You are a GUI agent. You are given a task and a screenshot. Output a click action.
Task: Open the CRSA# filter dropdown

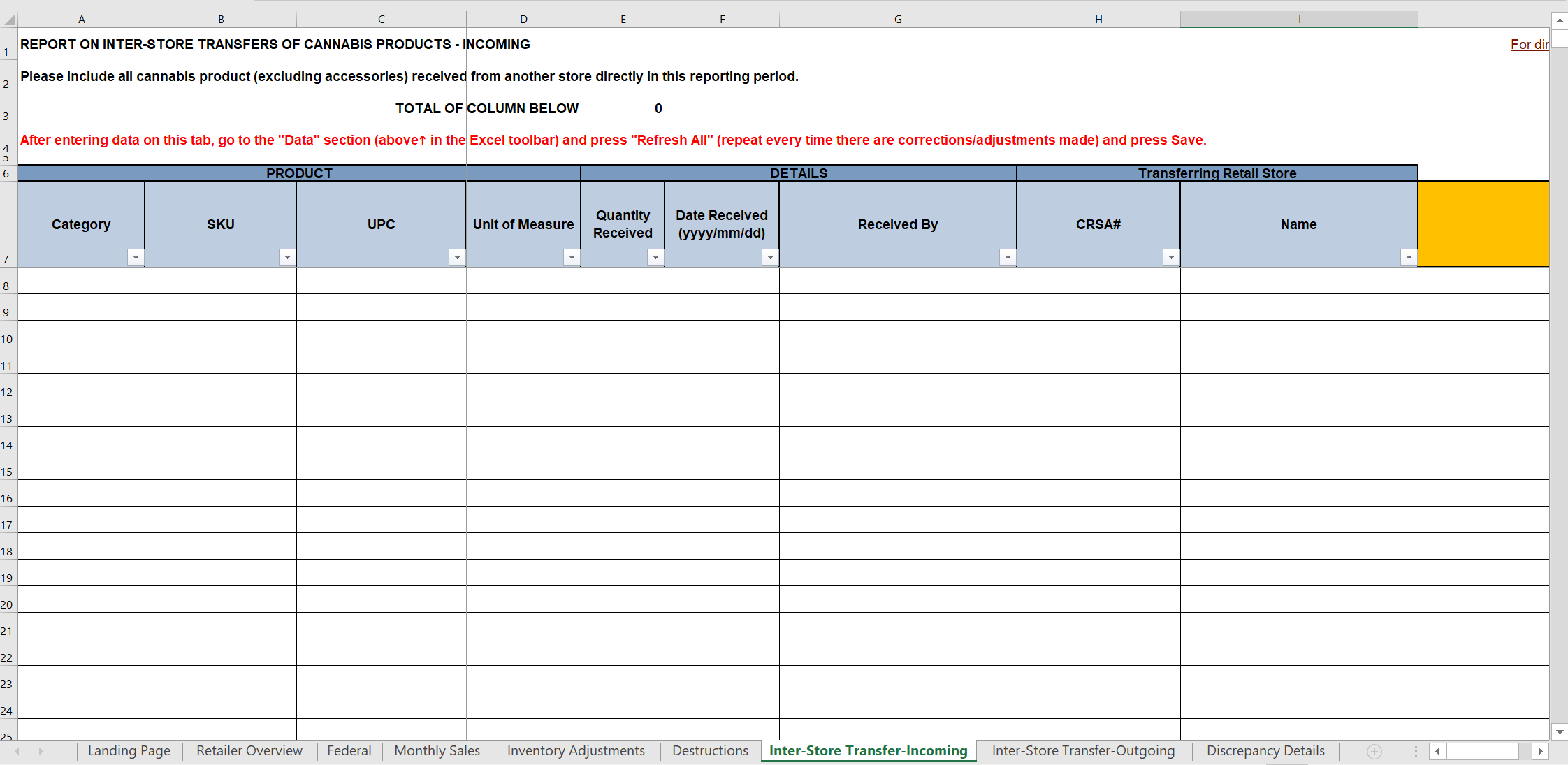[x=1171, y=258]
